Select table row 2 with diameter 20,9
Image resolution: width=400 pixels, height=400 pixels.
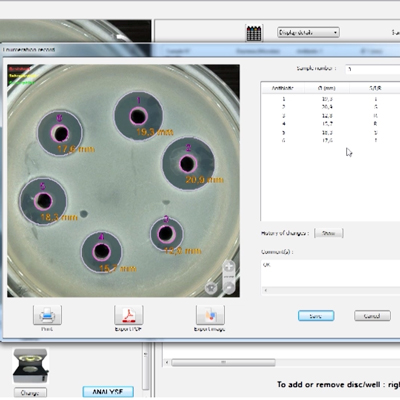pyautogui.click(x=330, y=107)
